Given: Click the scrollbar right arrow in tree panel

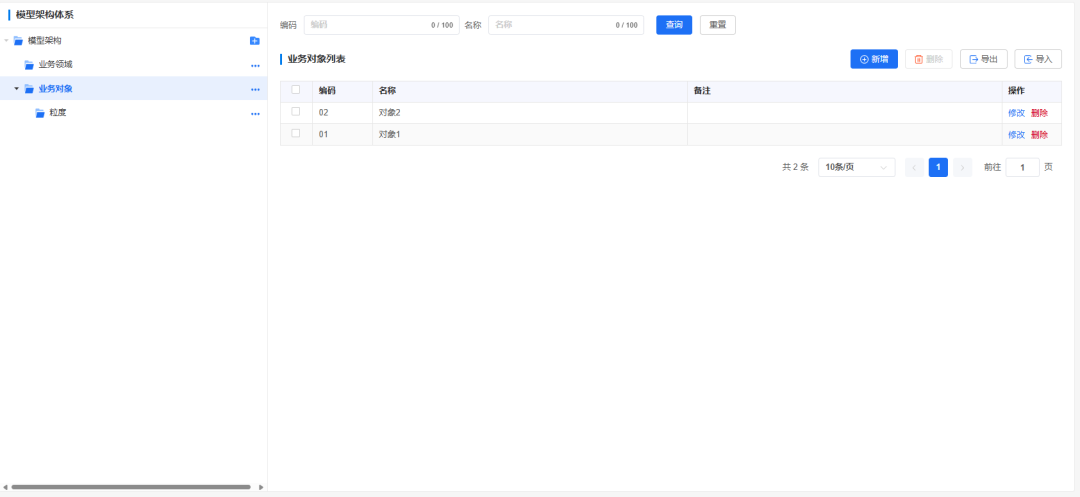Looking at the screenshot, I should (x=261, y=487).
